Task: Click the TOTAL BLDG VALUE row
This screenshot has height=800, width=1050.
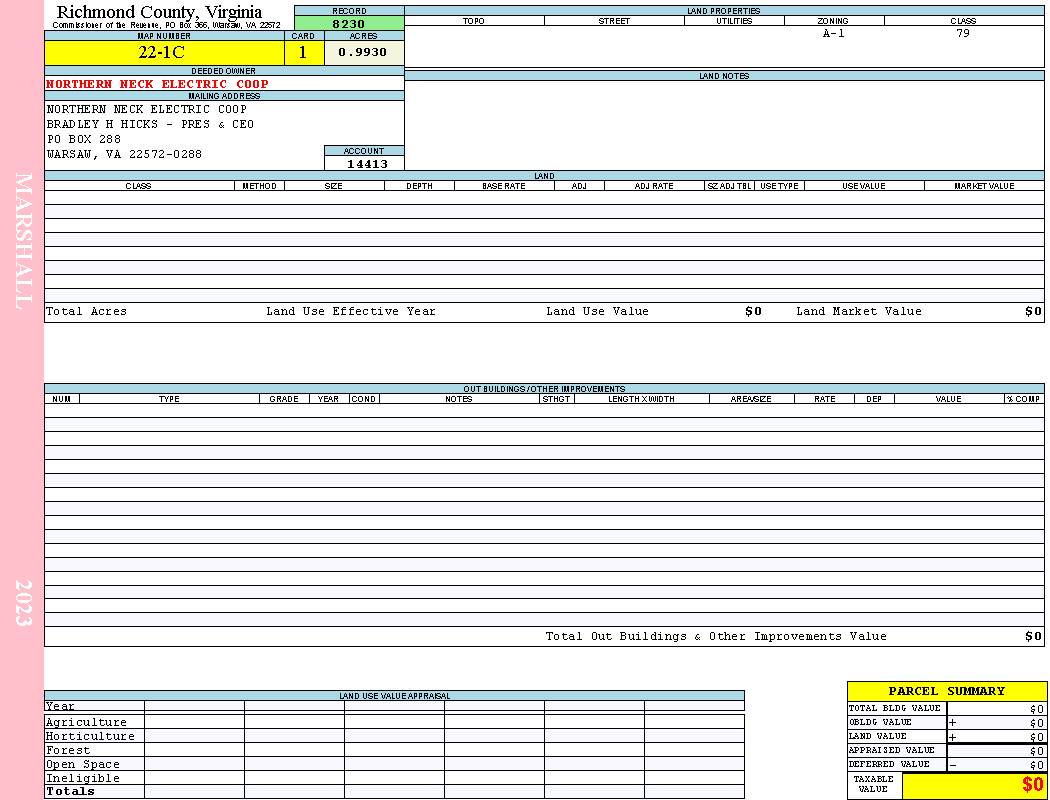Action: [x=946, y=708]
